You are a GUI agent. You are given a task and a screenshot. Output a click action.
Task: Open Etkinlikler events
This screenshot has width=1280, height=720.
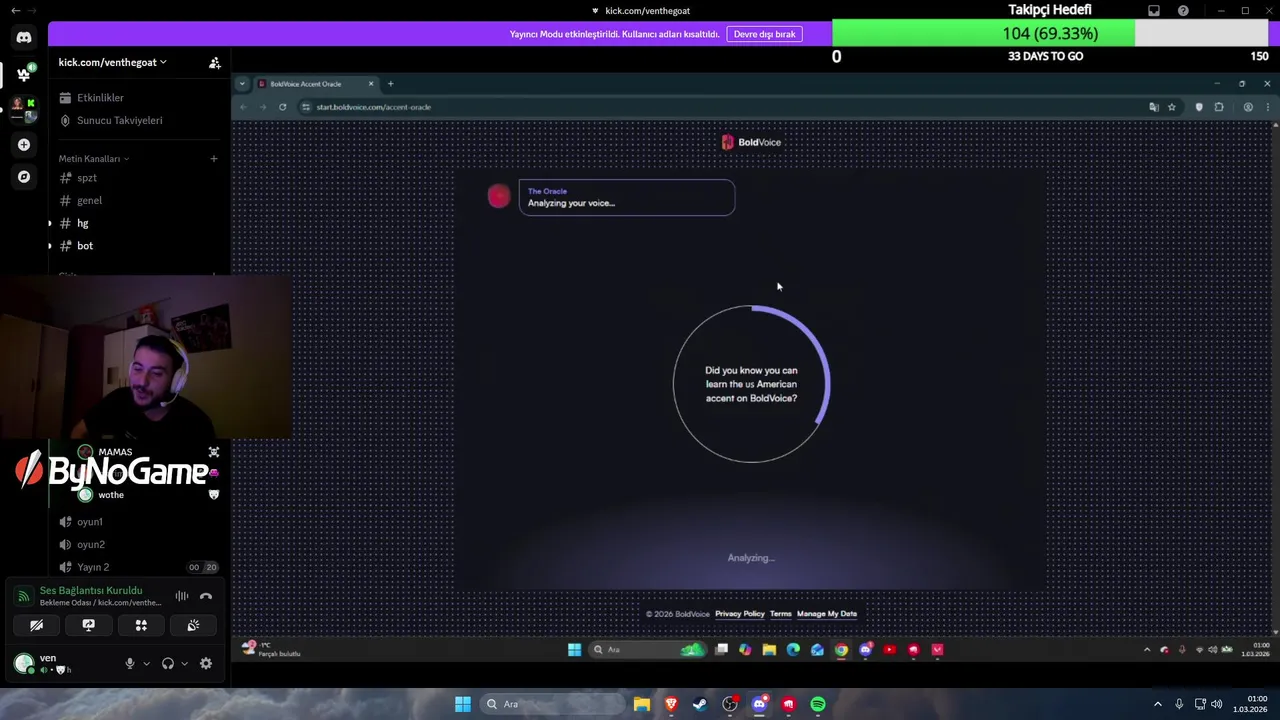(x=100, y=98)
